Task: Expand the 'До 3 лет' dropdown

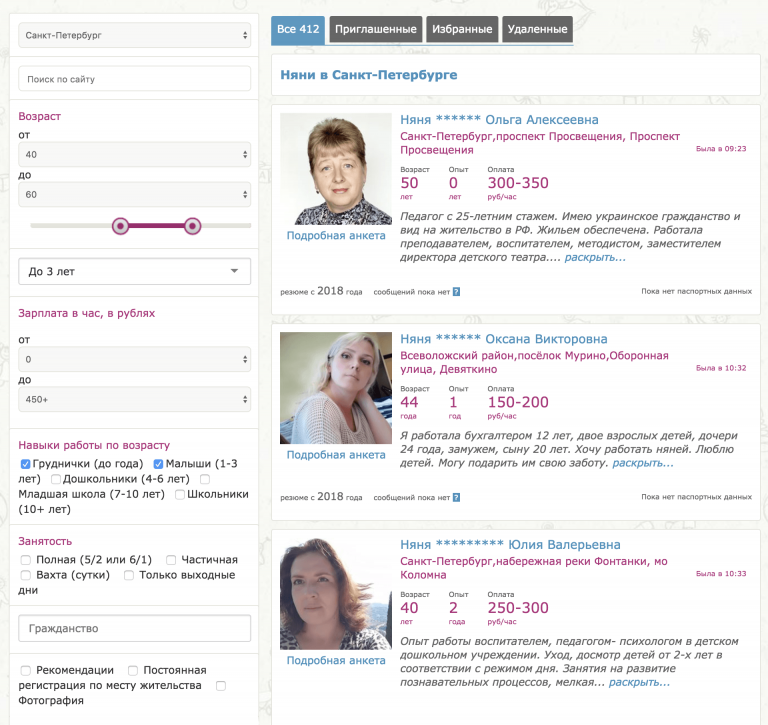Action: pos(135,271)
